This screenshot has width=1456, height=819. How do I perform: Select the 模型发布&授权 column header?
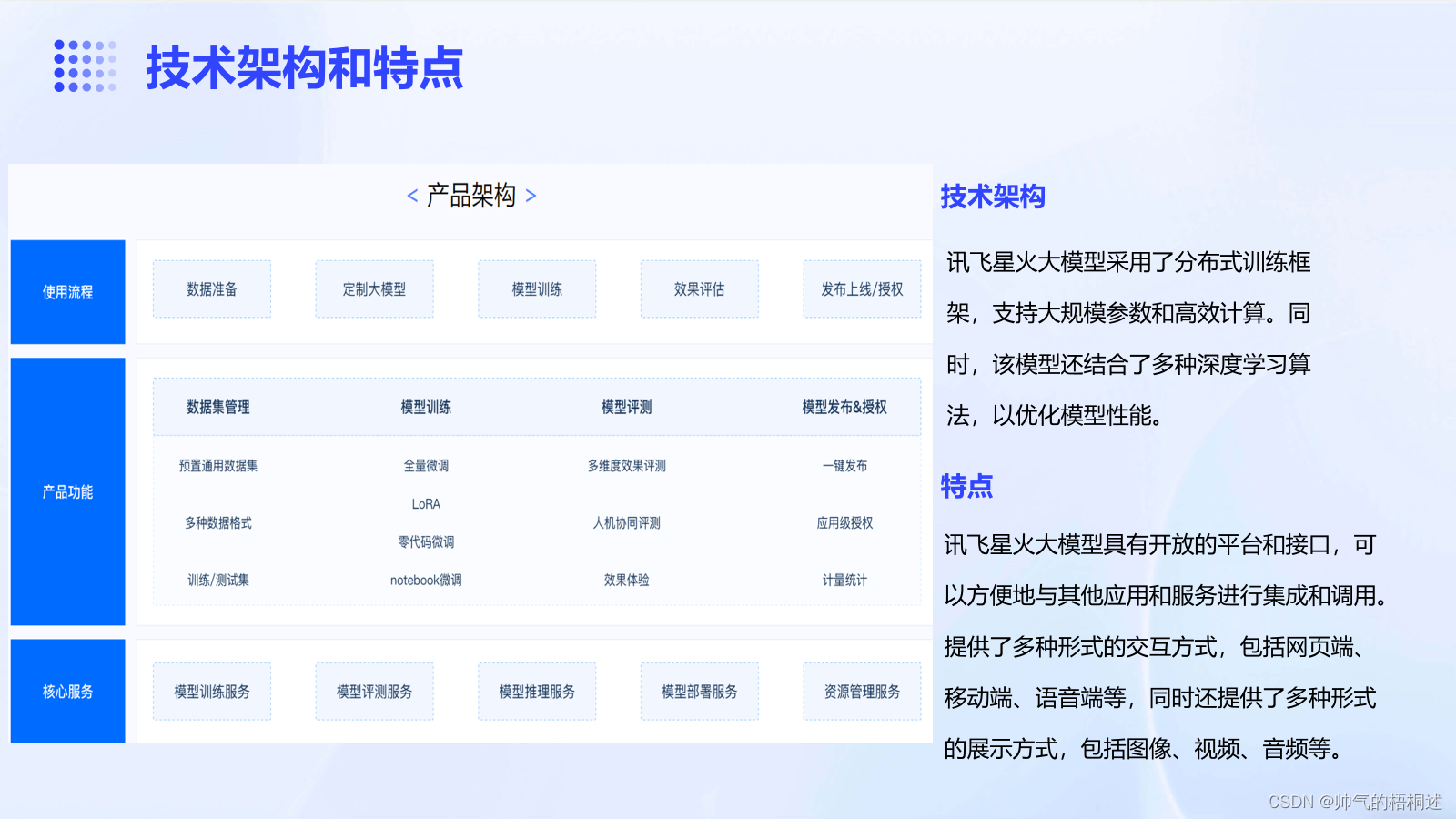[844, 407]
